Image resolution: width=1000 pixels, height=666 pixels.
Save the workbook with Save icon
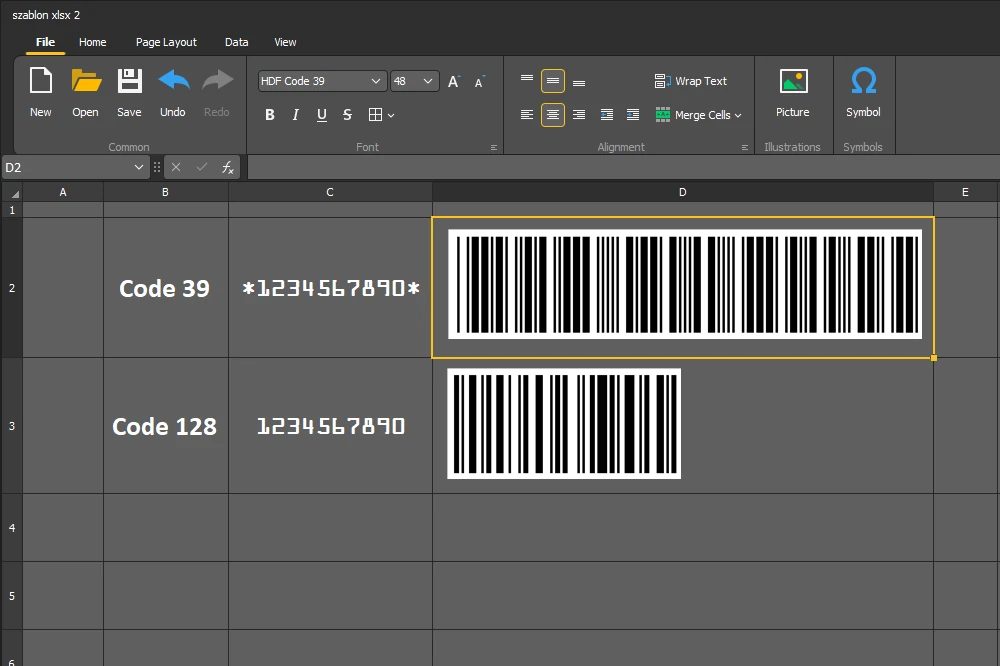129,92
